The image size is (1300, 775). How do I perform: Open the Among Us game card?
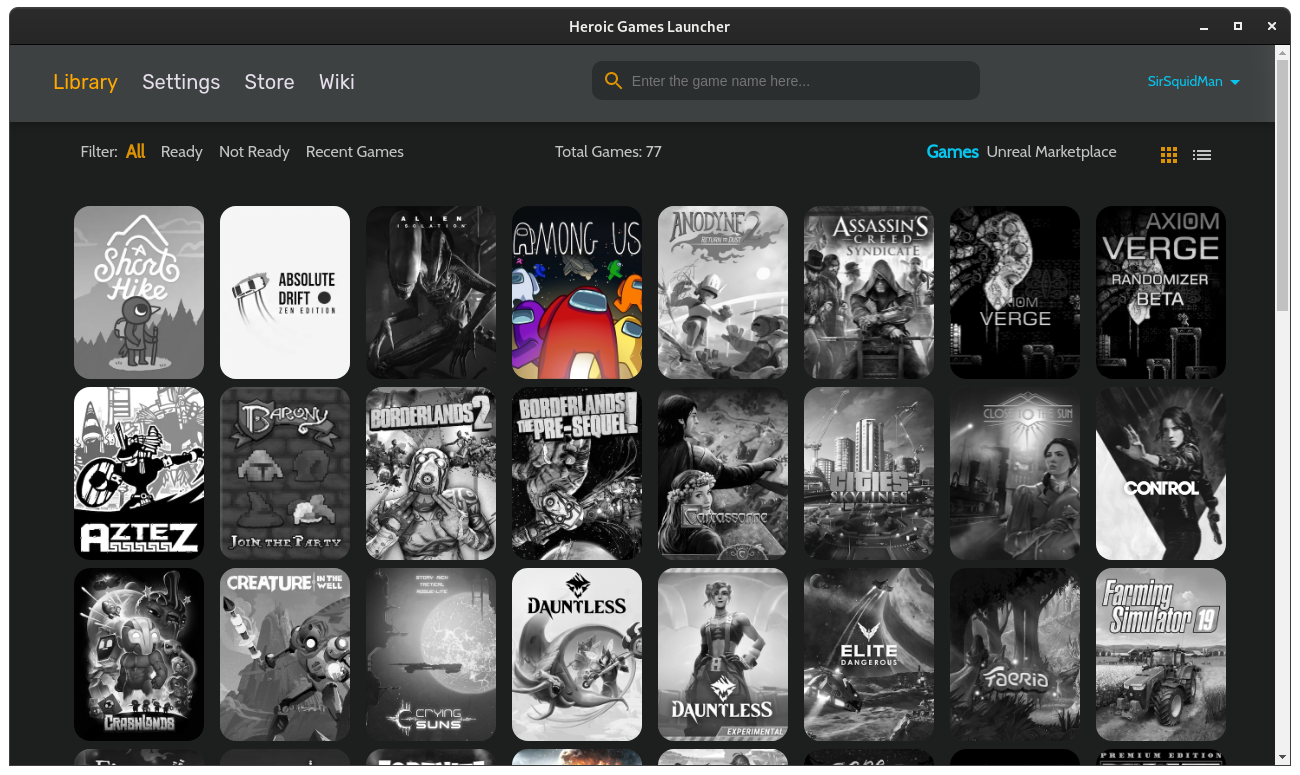(577, 292)
